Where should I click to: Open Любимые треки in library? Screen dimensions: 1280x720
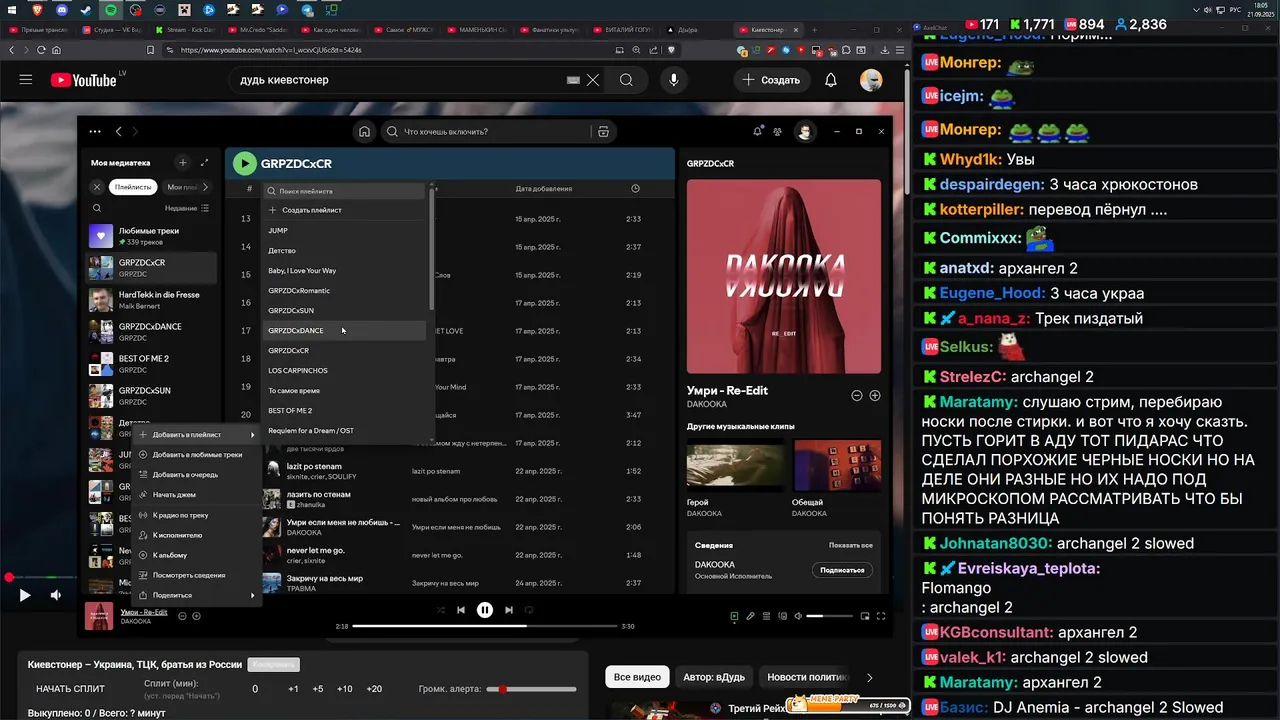tap(152, 236)
